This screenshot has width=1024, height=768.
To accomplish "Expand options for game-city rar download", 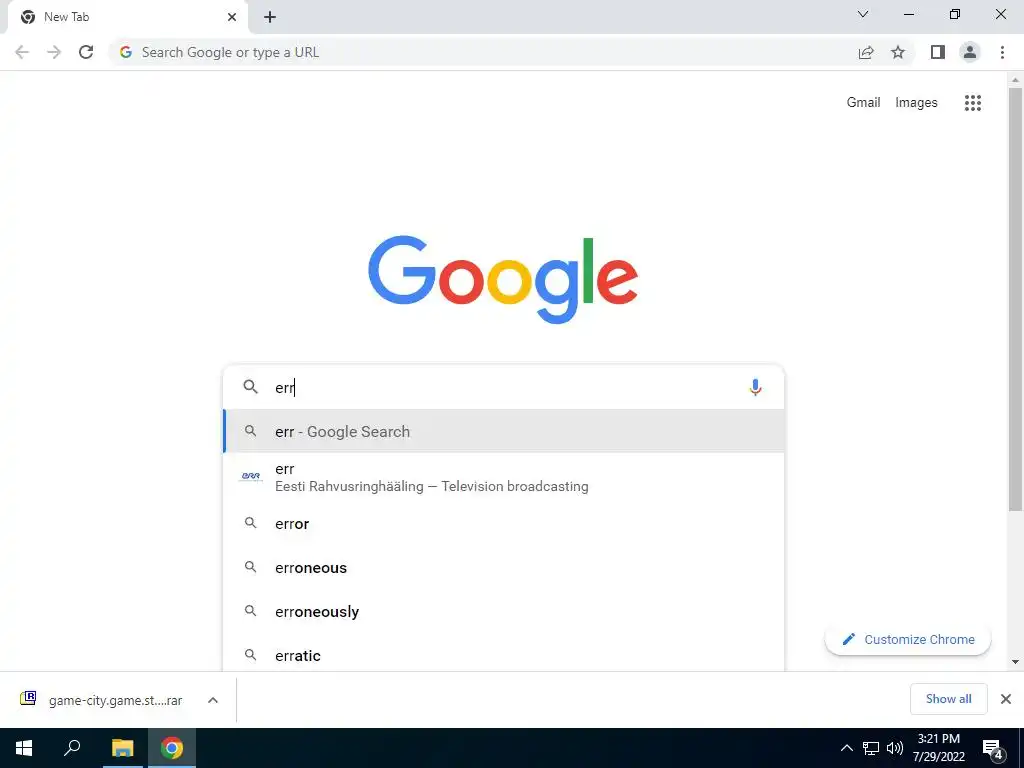I will coord(213,700).
